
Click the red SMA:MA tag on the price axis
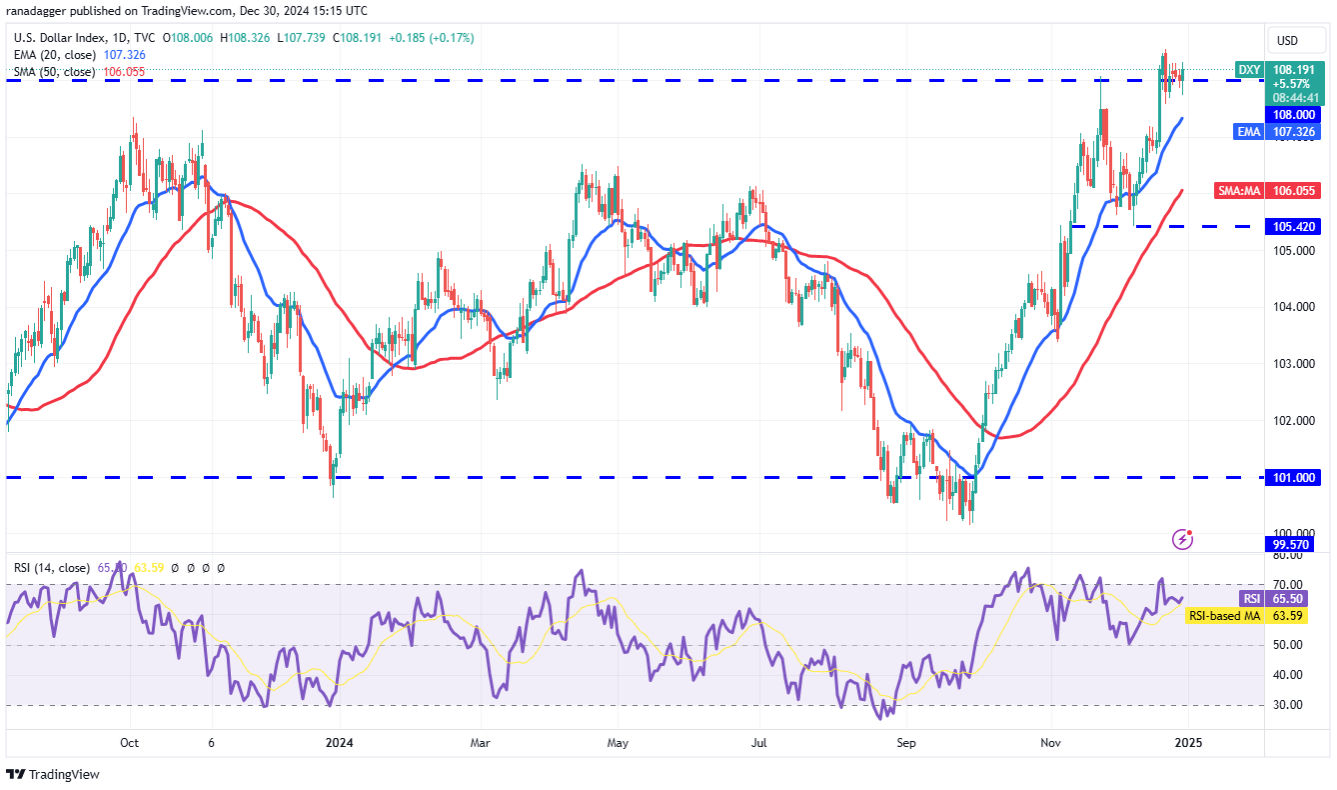tap(1238, 190)
